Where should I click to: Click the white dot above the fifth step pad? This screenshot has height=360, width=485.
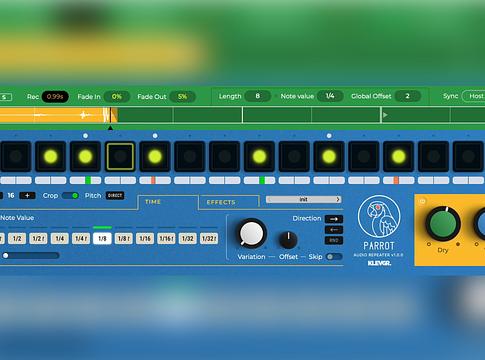tap(155, 136)
